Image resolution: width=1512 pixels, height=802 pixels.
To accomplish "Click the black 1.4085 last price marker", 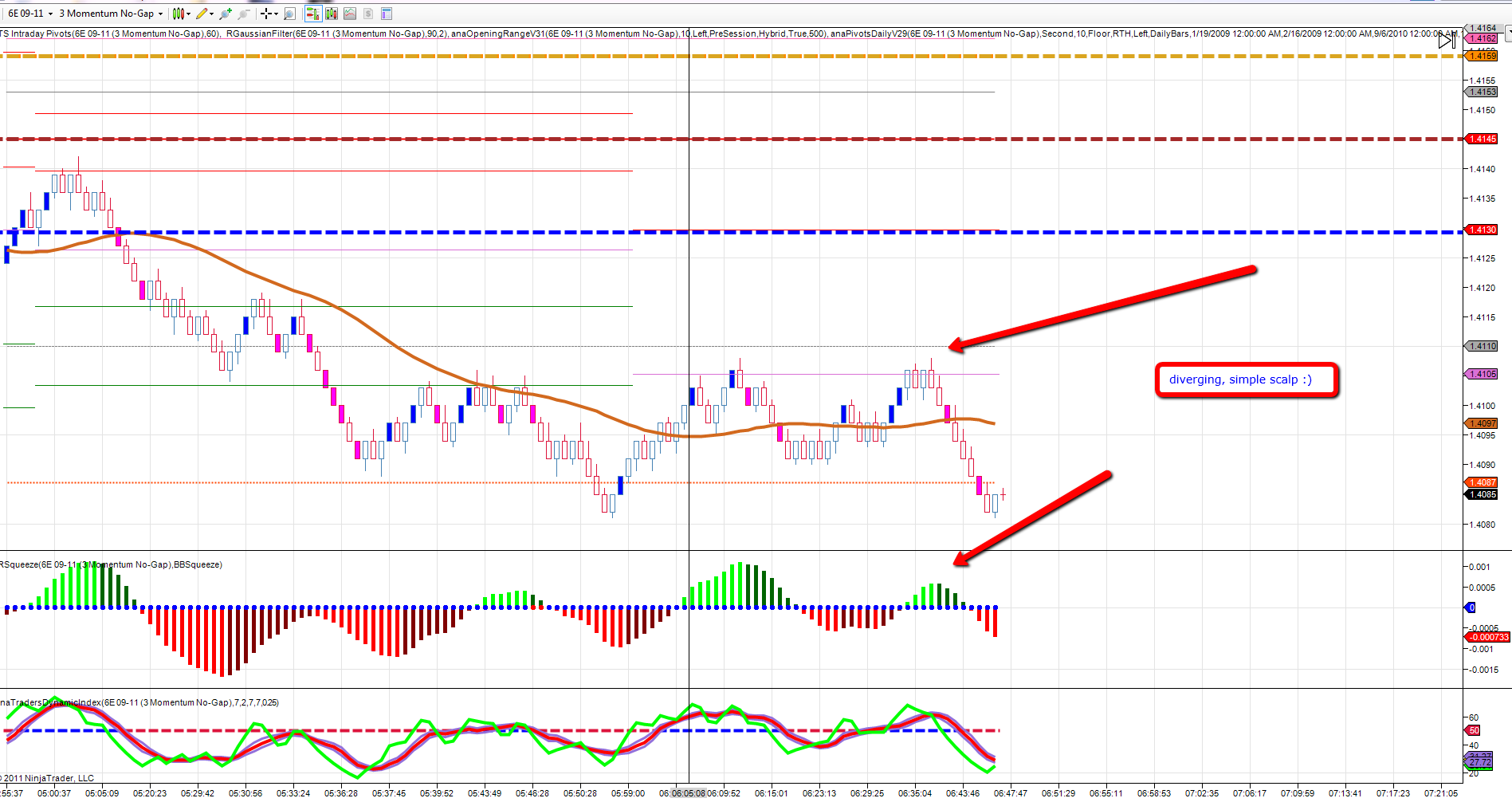I will 1482,494.
